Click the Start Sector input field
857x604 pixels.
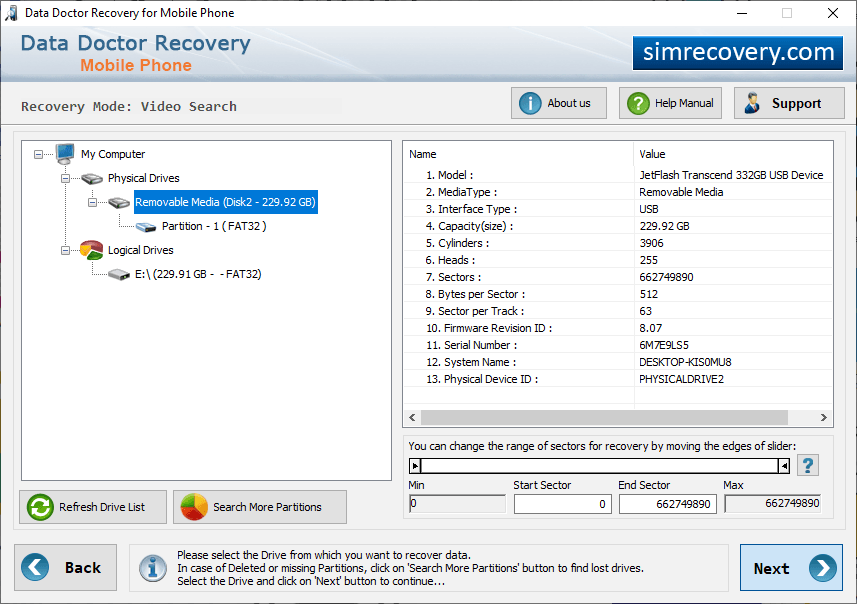(562, 504)
